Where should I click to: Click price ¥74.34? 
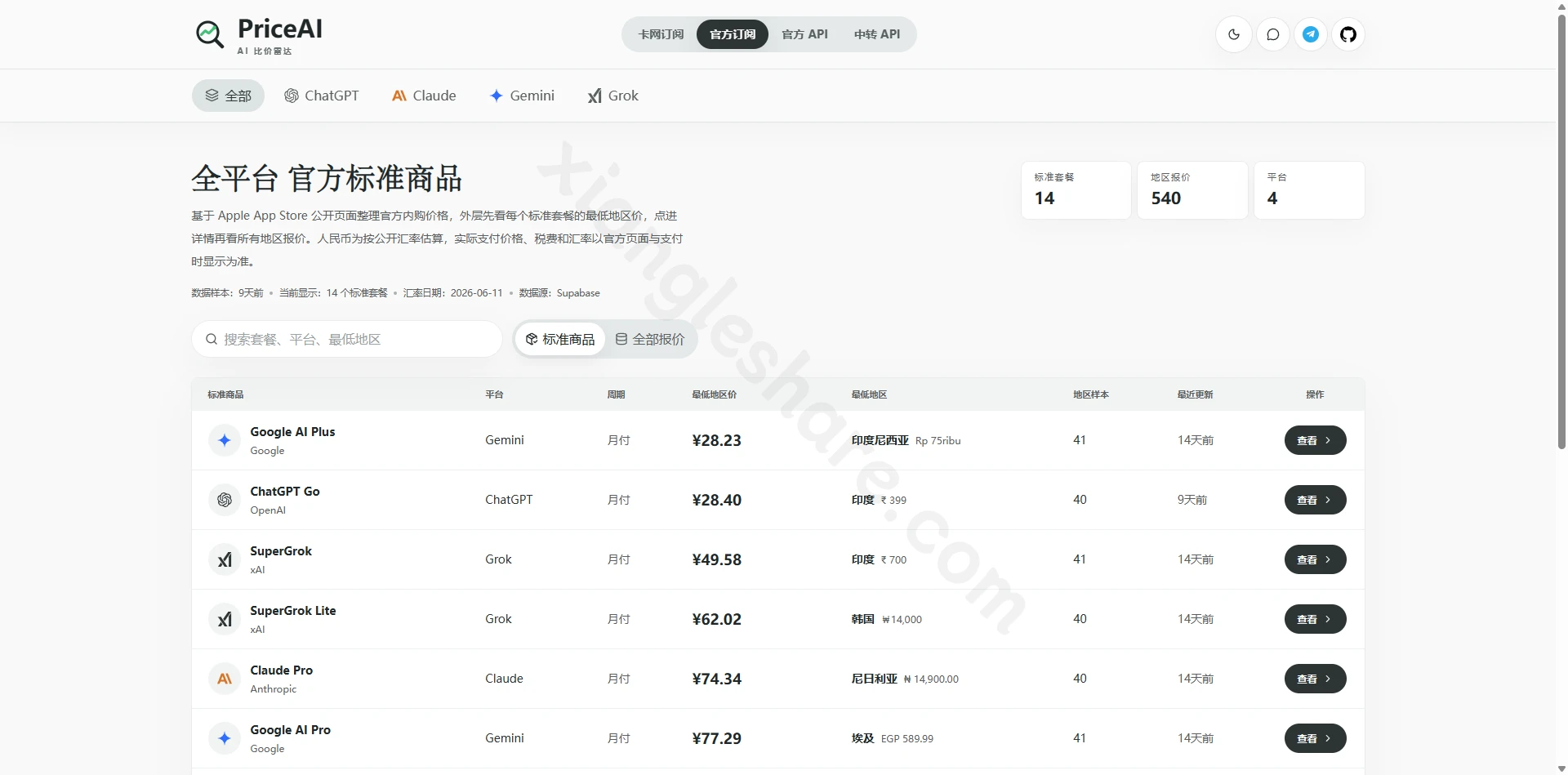[x=716, y=679]
